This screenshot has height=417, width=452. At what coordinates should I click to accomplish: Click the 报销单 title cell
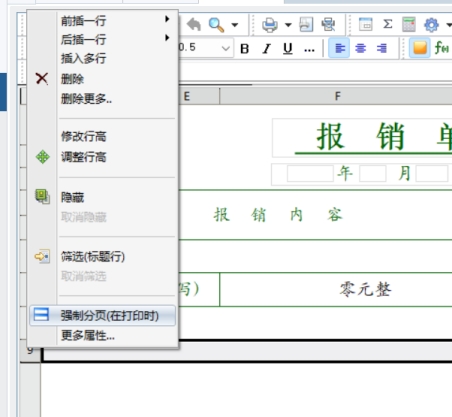click(362, 137)
